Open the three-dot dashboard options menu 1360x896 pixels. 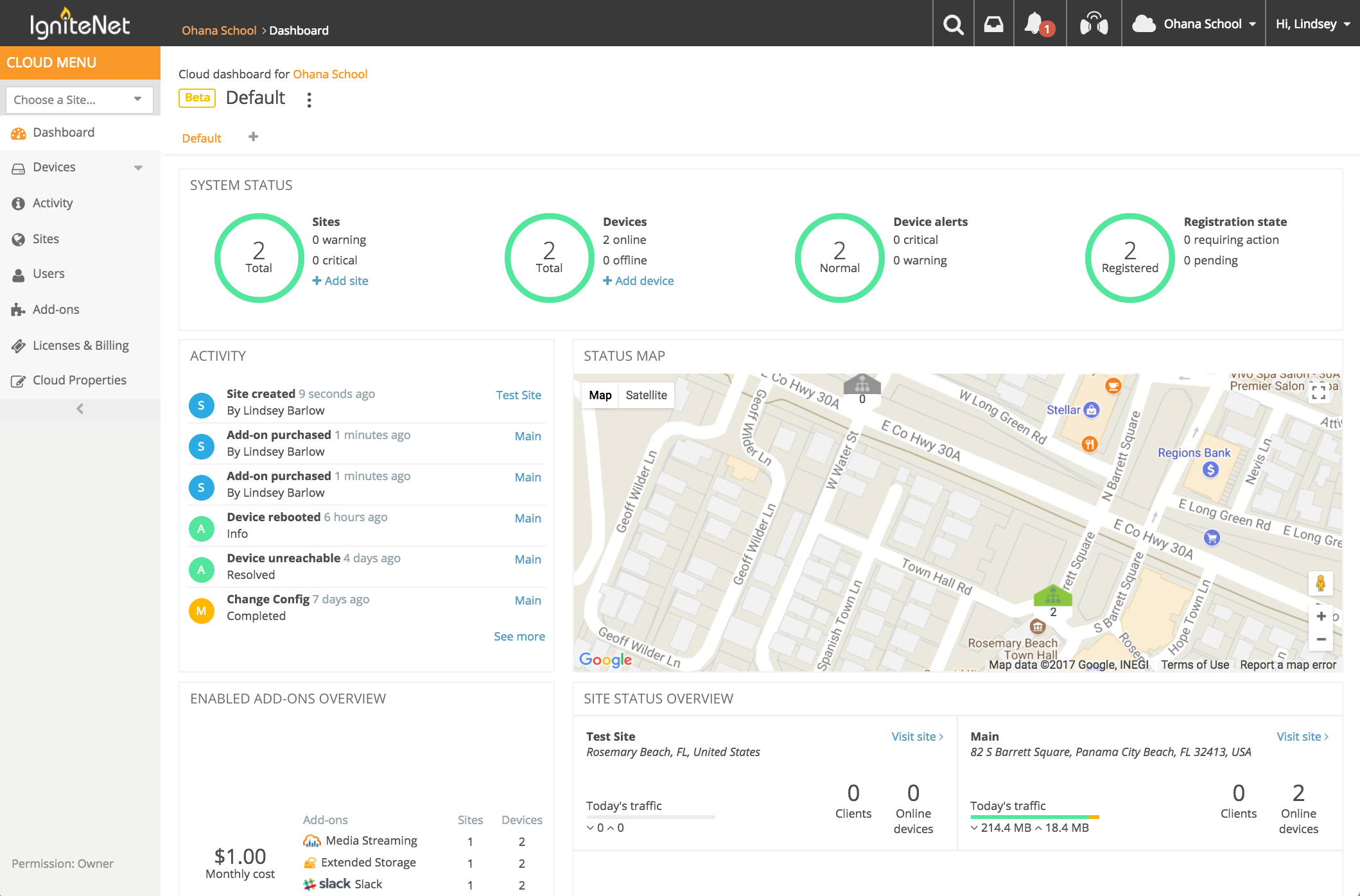309,99
